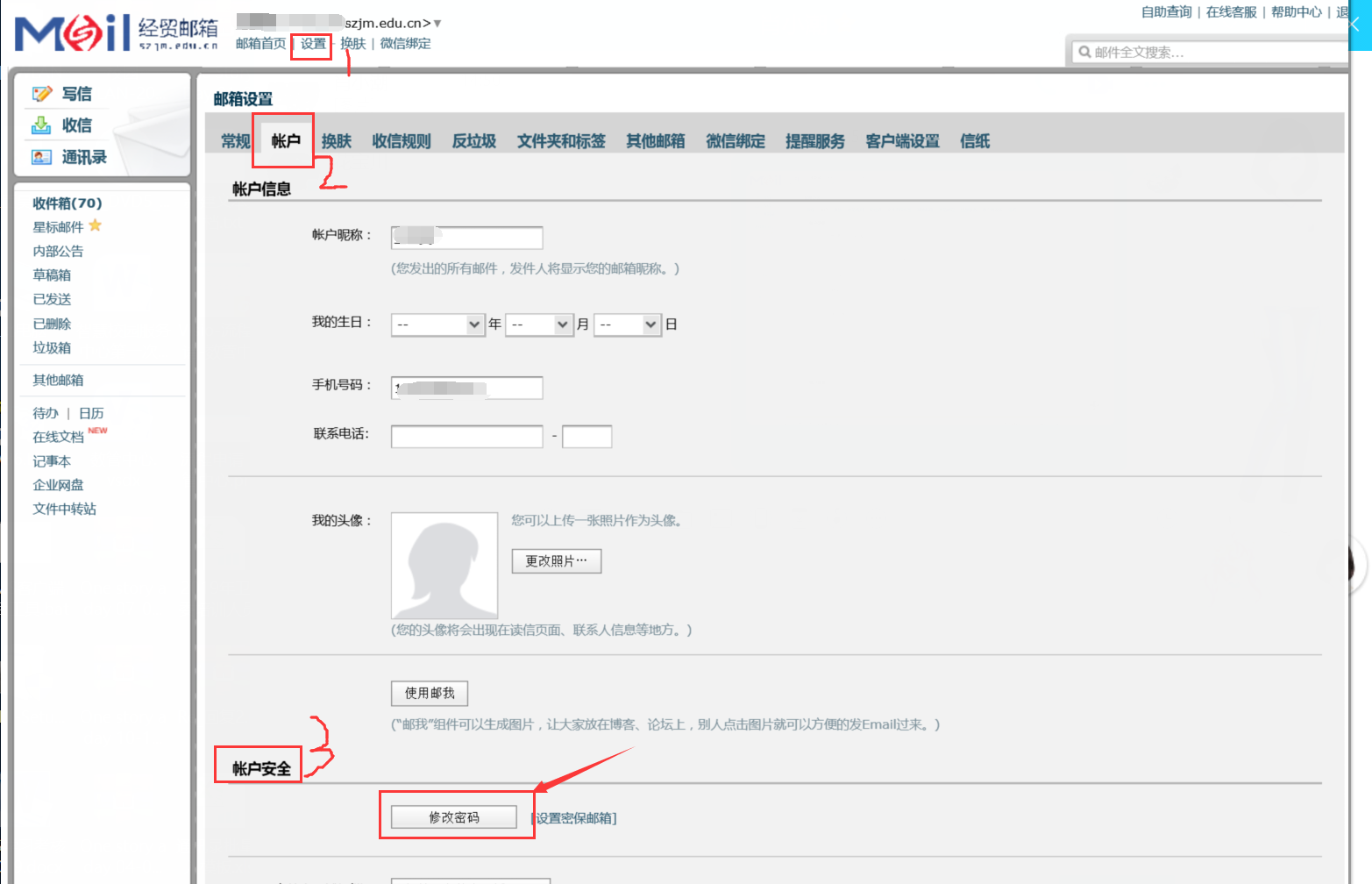1372x884 pixels.
Task: Click inside the 联系电话 input field
Action: [466, 436]
